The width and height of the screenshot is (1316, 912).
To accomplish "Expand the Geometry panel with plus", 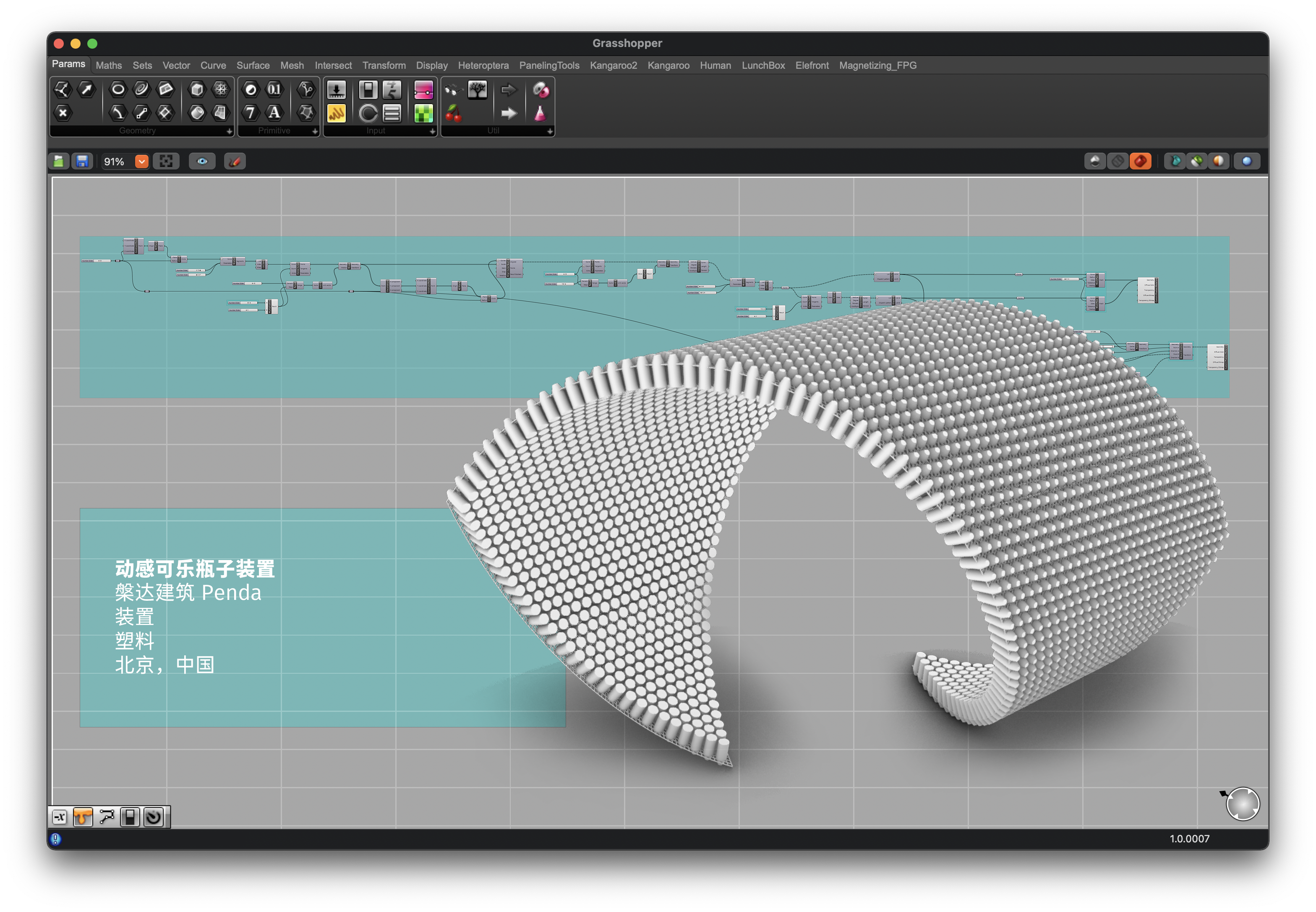I will (x=229, y=131).
